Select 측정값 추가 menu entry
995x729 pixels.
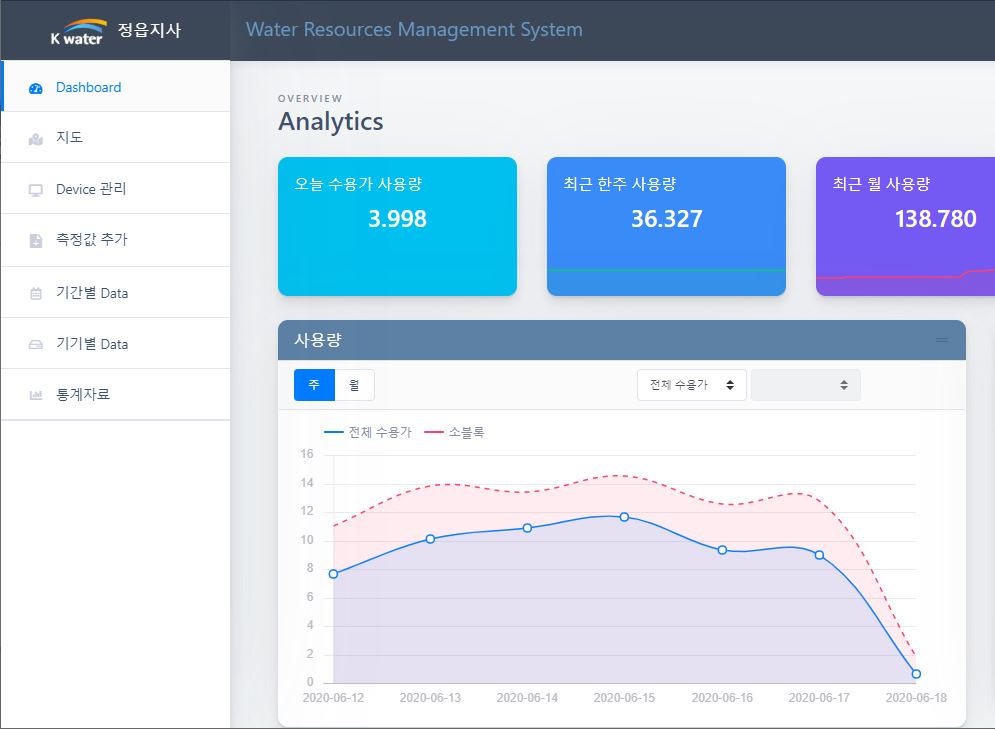pyautogui.click(x=115, y=240)
